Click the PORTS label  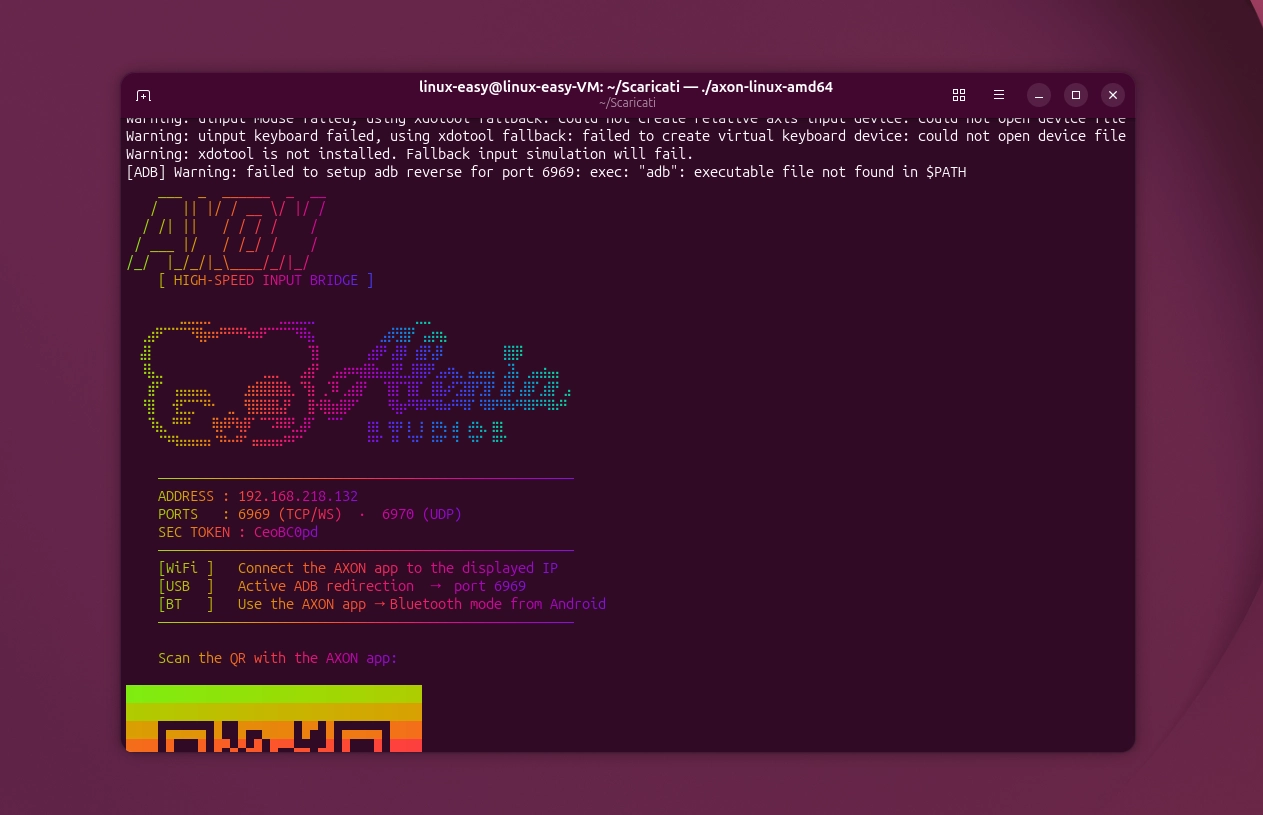tap(178, 514)
